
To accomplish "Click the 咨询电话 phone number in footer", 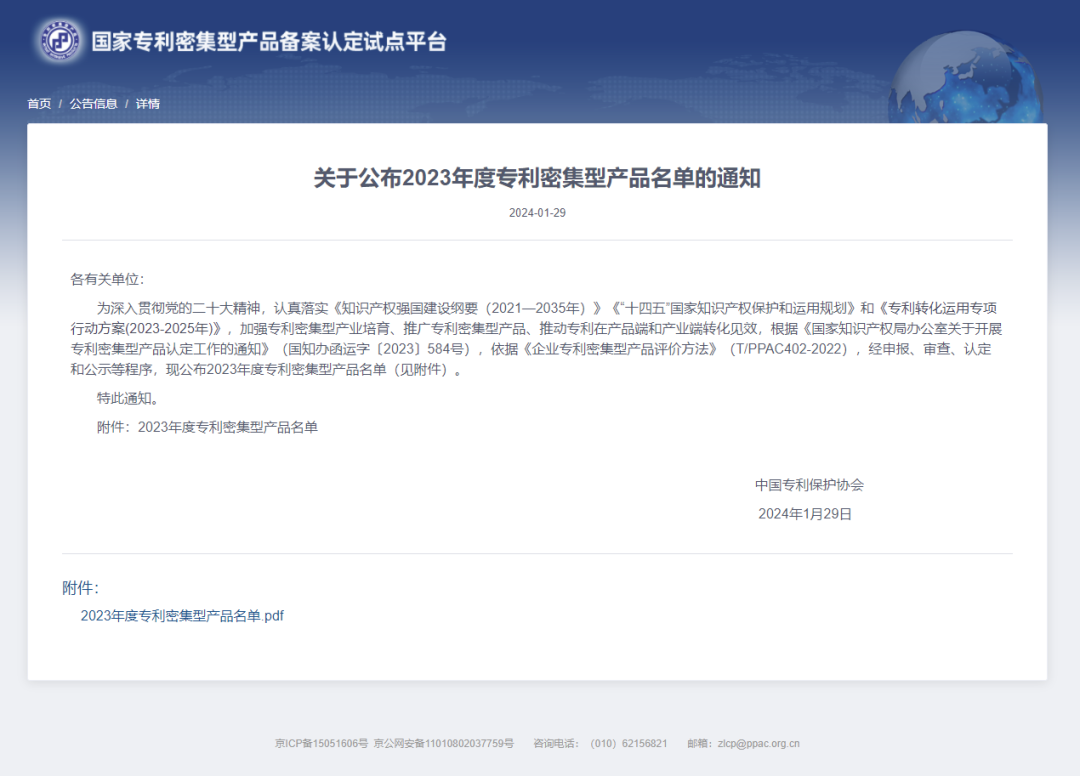I will (x=628, y=744).
